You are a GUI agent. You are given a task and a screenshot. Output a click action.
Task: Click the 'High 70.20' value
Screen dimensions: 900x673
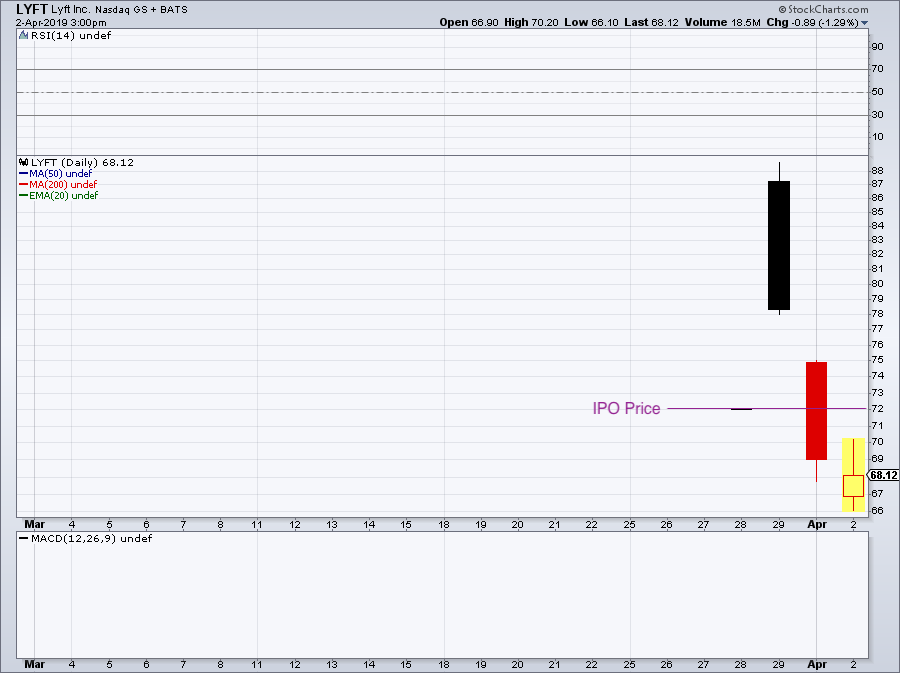click(531, 22)
